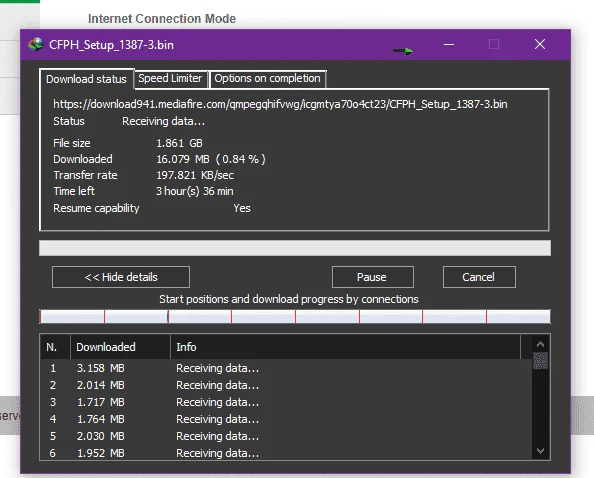
Task: Click the IDM globe icon in title bar
Action: [x=36, y=45]
